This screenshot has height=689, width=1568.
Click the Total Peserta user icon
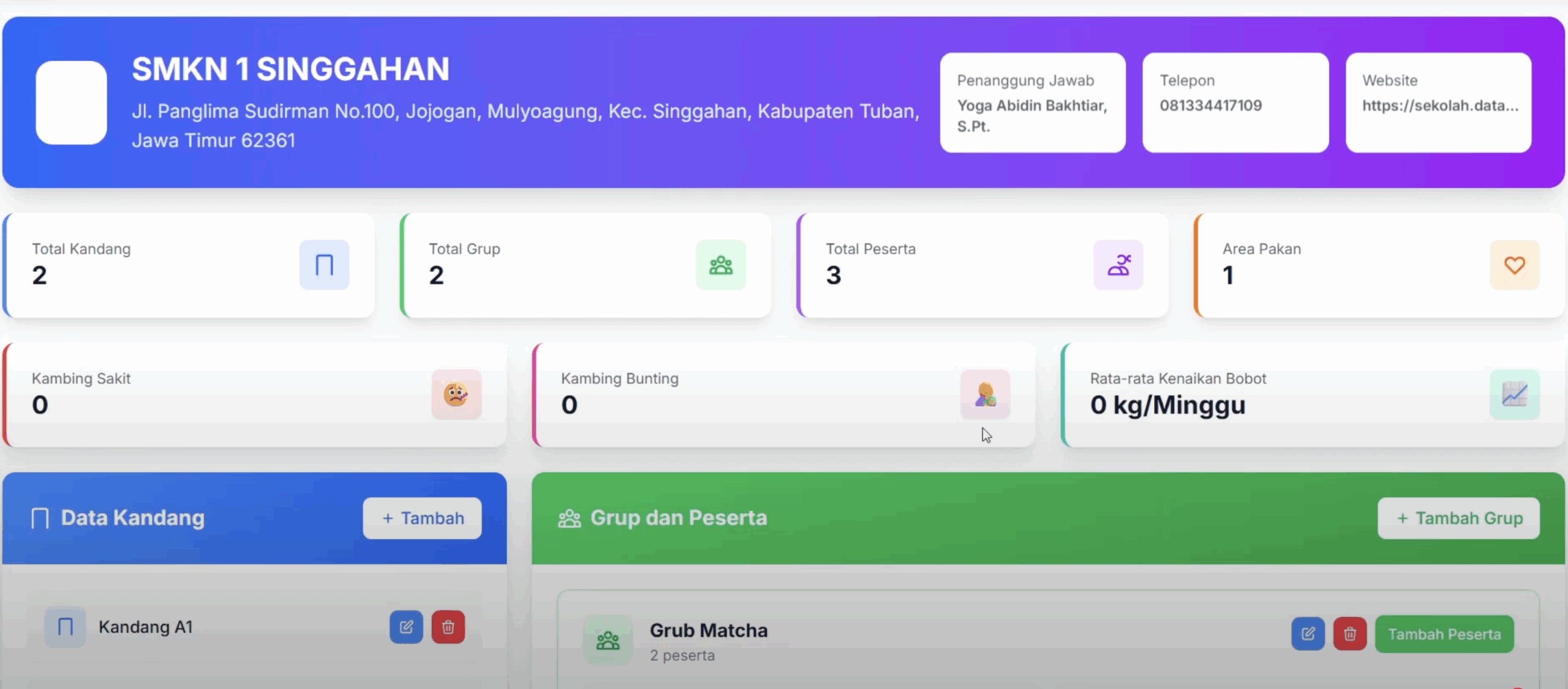click(x=1118, y=265)
